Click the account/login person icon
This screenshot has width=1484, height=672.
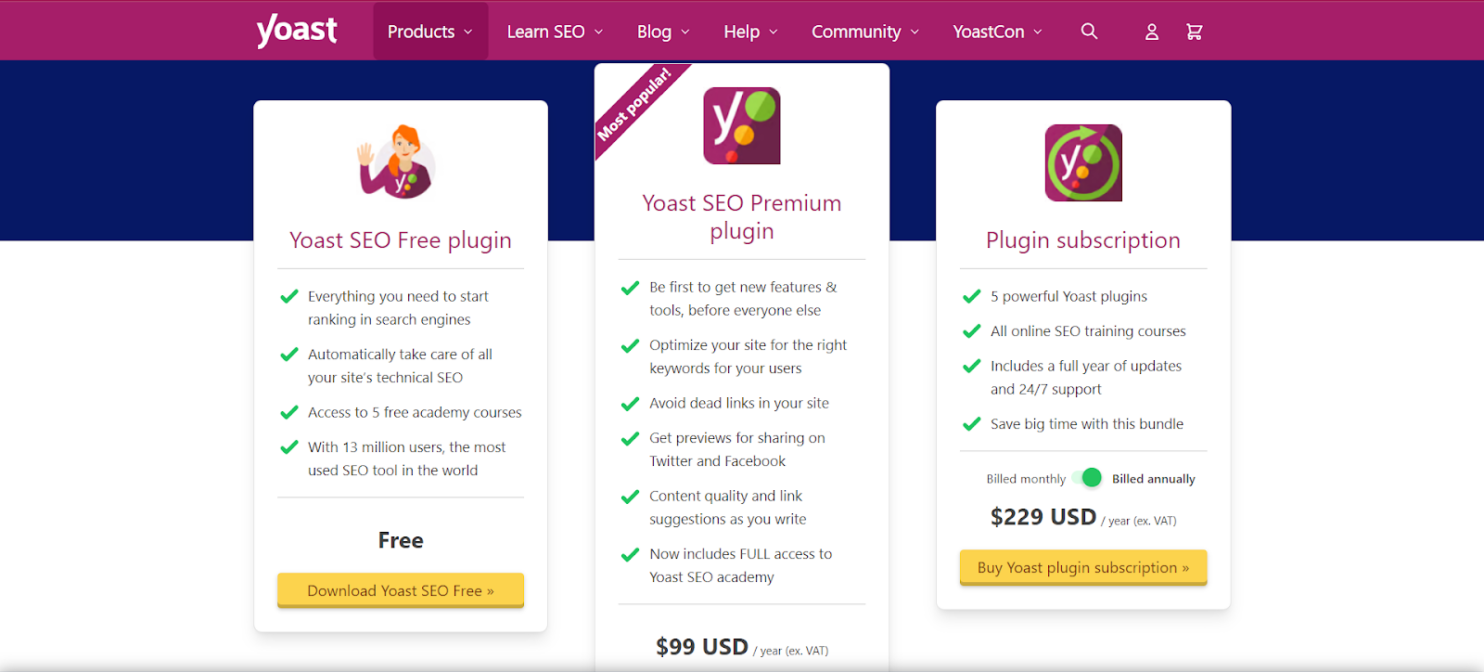[x=1151, y=31]
